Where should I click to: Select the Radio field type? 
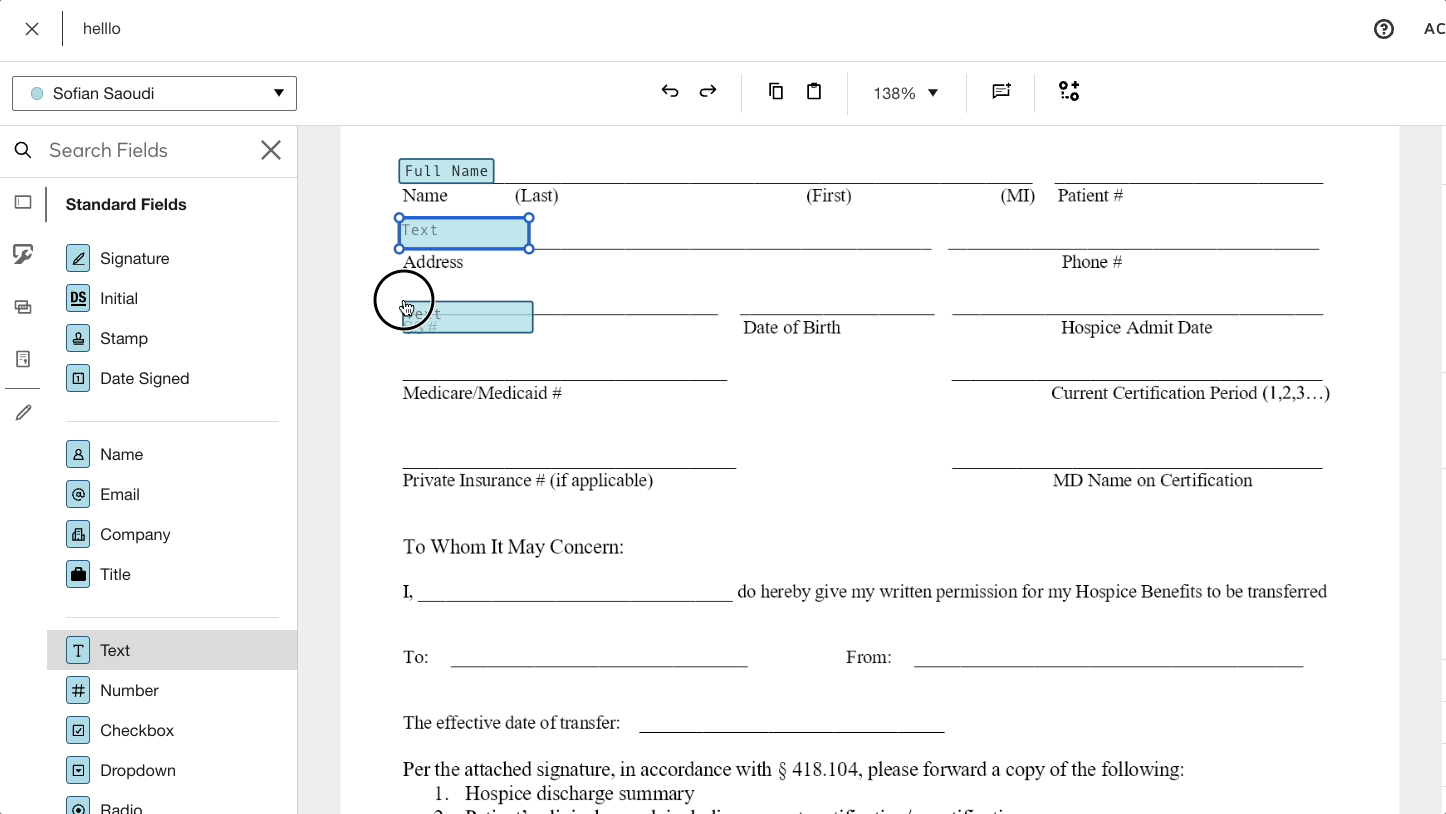(x=172, y=806)
